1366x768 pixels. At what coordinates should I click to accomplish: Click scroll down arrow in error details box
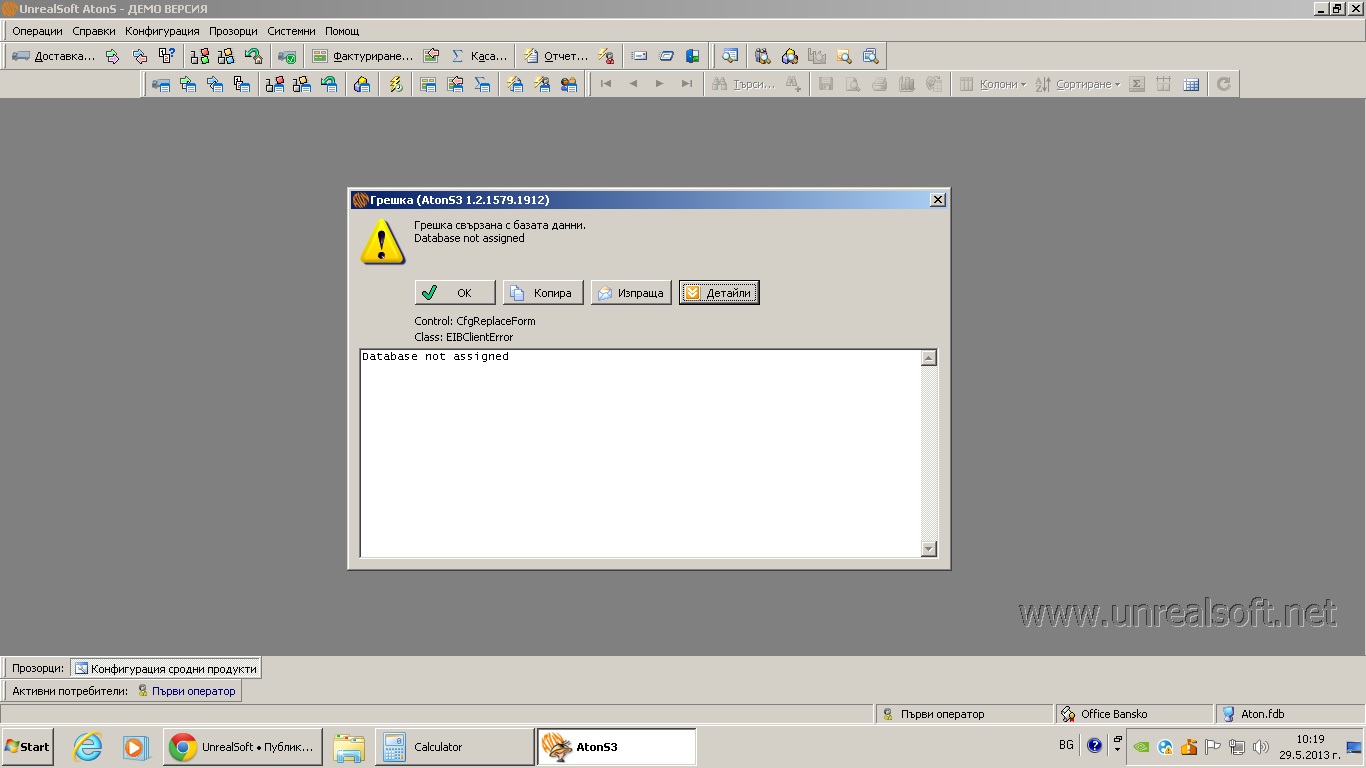[929, 548]
